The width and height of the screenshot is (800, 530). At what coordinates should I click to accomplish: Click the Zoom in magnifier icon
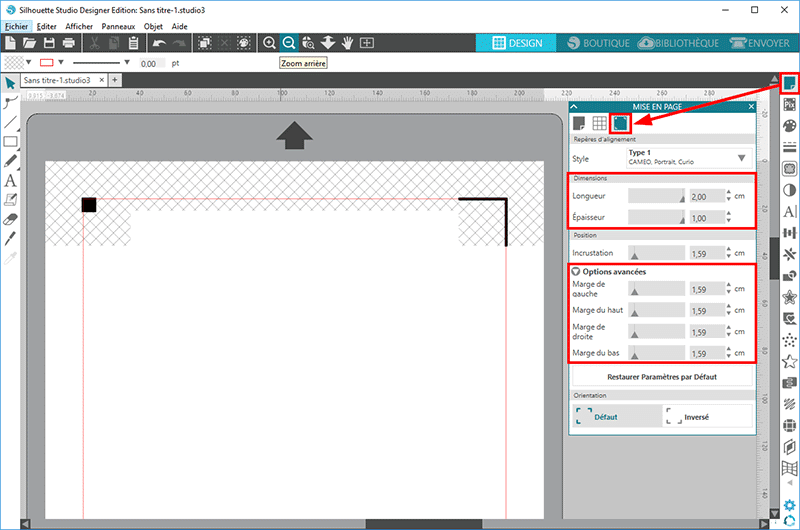[269, 43]
